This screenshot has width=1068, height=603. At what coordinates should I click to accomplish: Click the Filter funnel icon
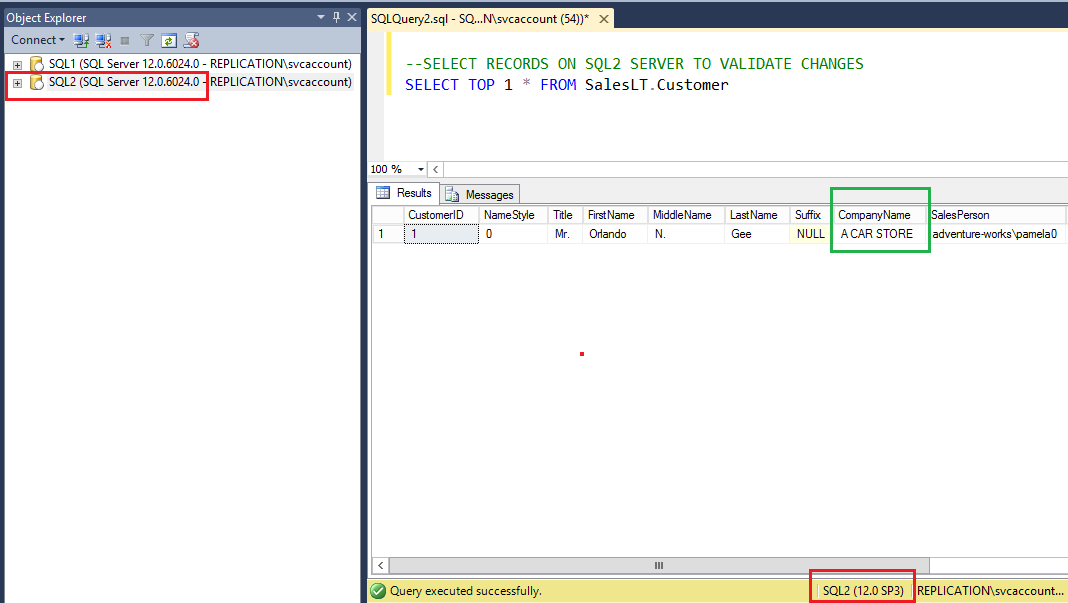point(147,41)
